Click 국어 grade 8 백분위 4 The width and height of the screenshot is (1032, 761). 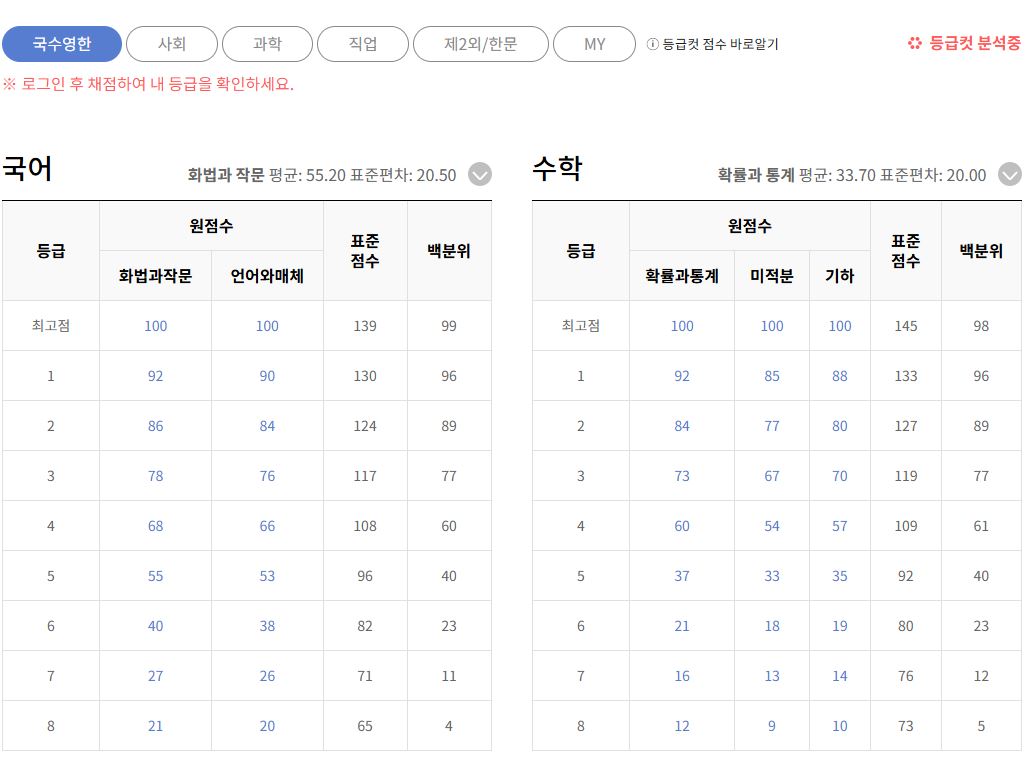[x=449, y=726]
